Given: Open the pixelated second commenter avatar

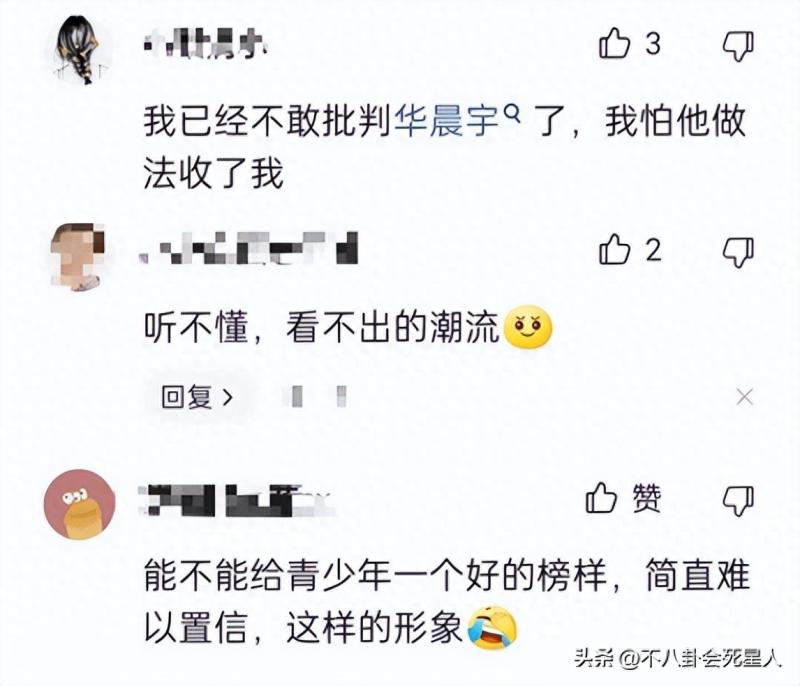Looking at the screenshot, I should click(x=79, y=257).
